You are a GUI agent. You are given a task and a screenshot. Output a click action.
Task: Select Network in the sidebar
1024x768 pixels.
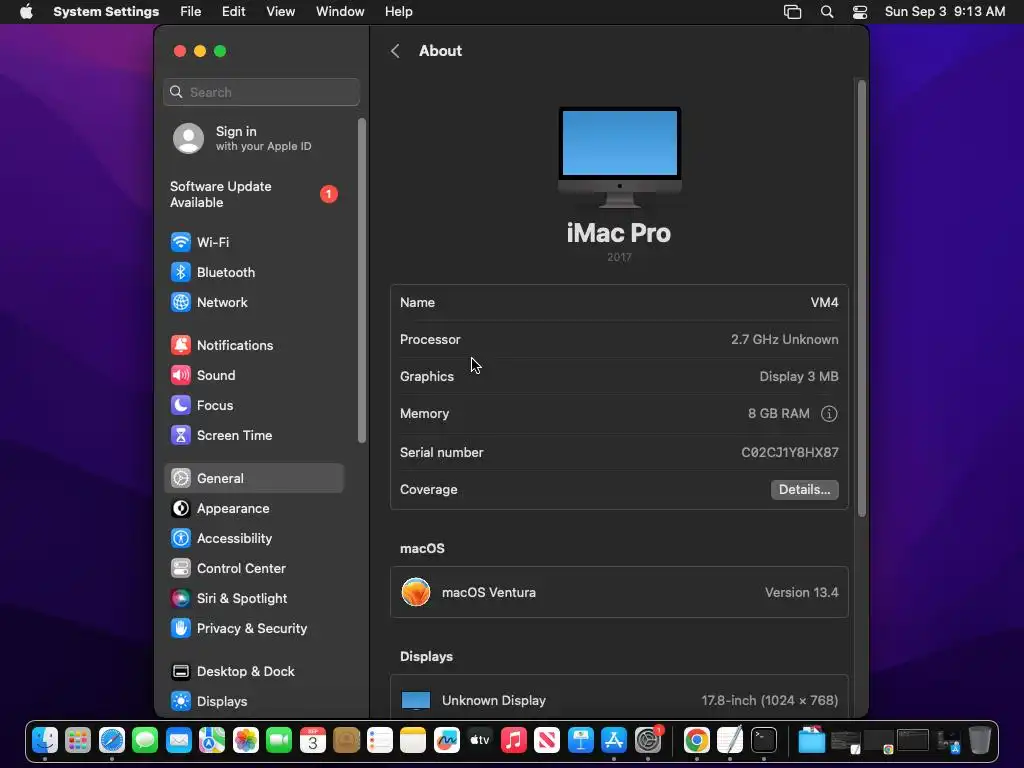[253, 302]
